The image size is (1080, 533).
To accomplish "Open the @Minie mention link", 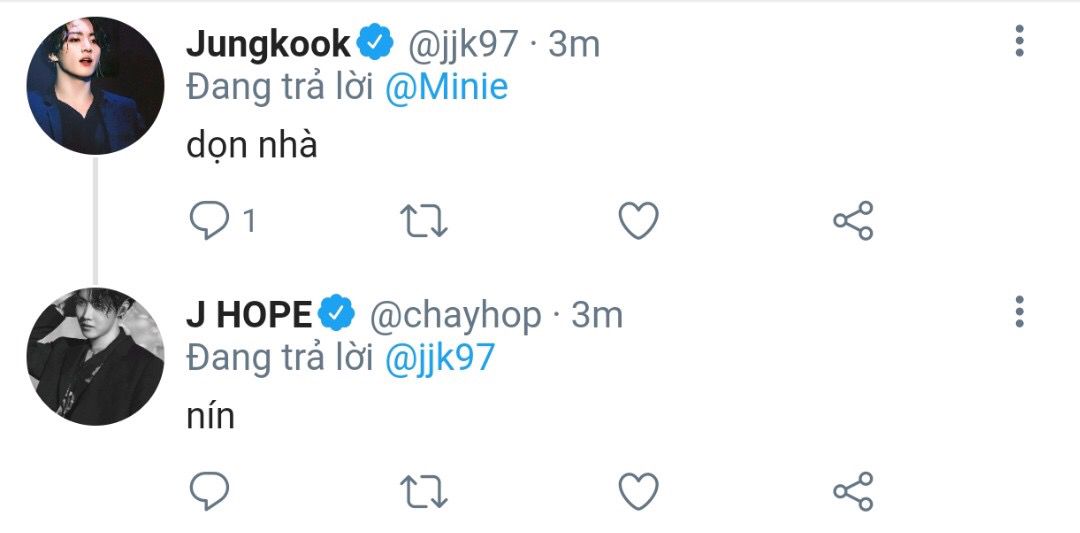I will click(446, 87).
